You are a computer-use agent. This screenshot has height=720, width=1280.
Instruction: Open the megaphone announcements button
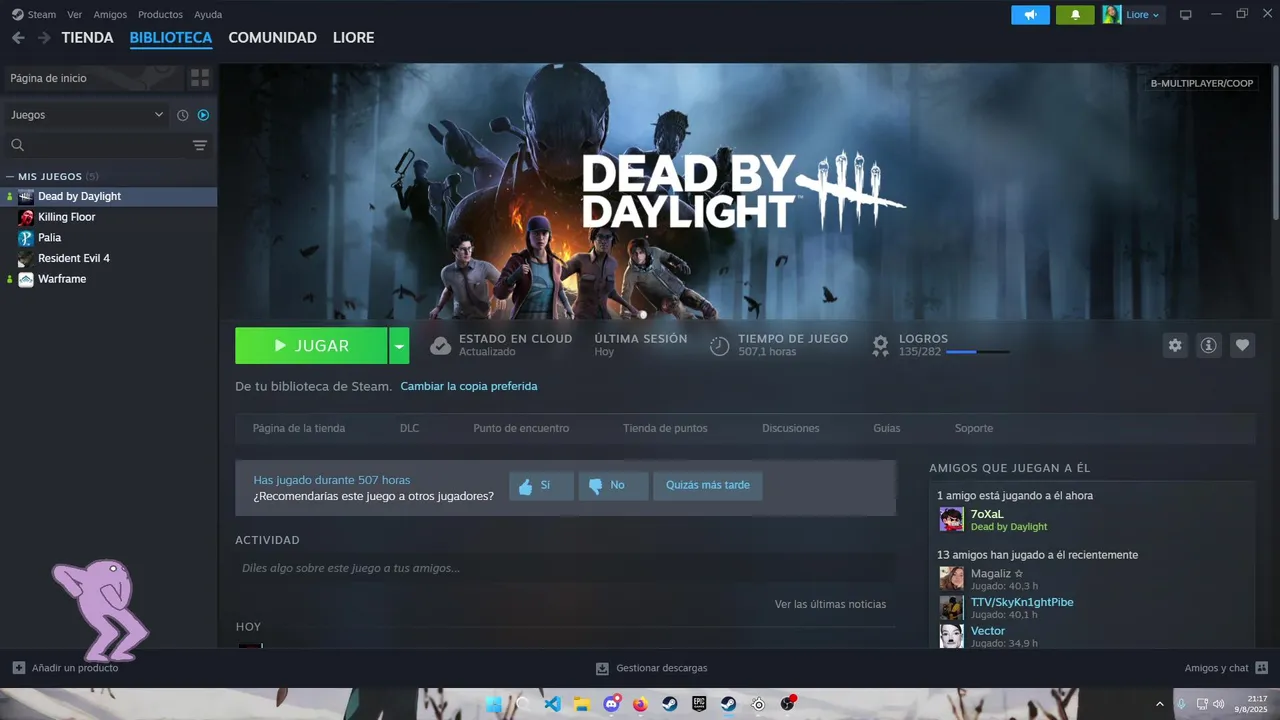point(1030,15)
